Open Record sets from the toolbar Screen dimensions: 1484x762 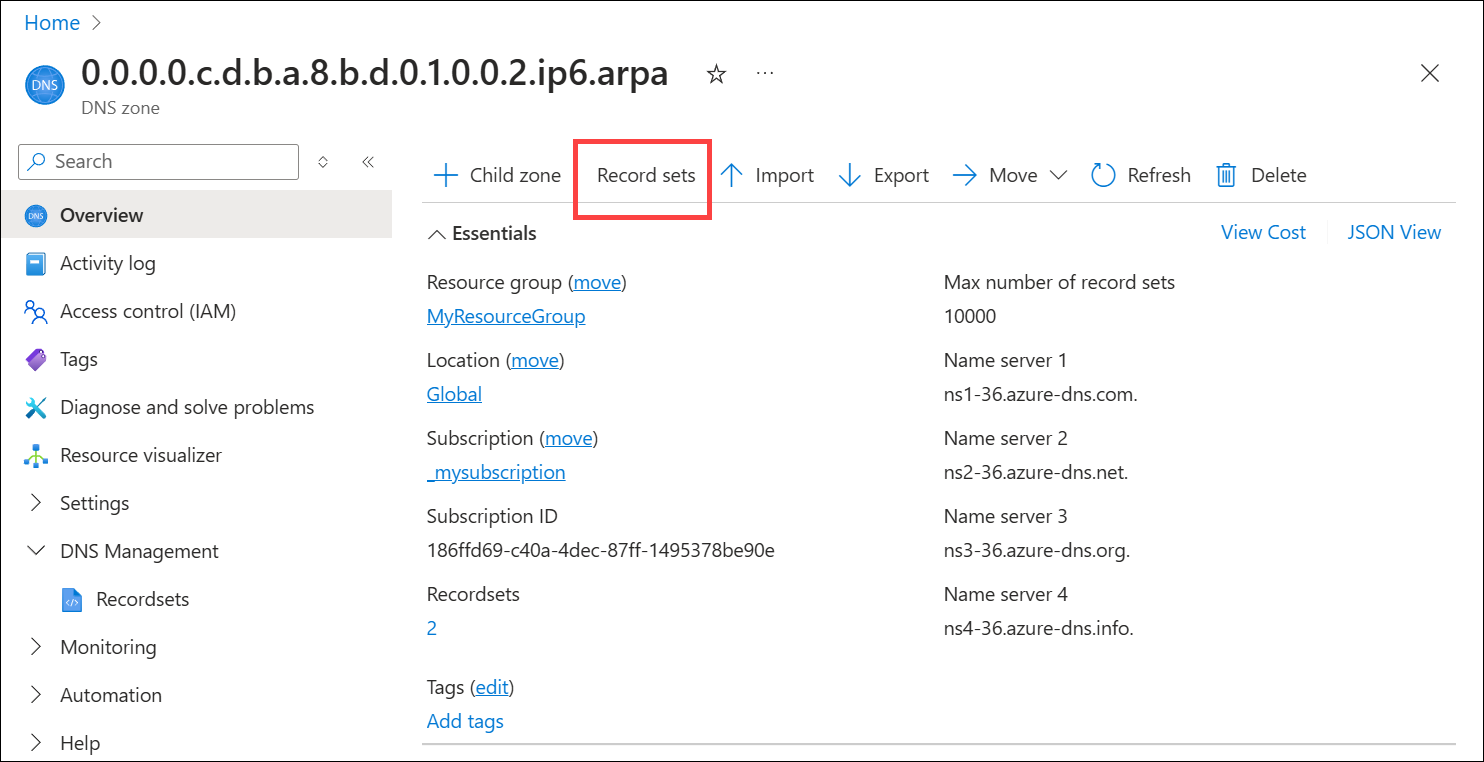[x=646, y=175]
